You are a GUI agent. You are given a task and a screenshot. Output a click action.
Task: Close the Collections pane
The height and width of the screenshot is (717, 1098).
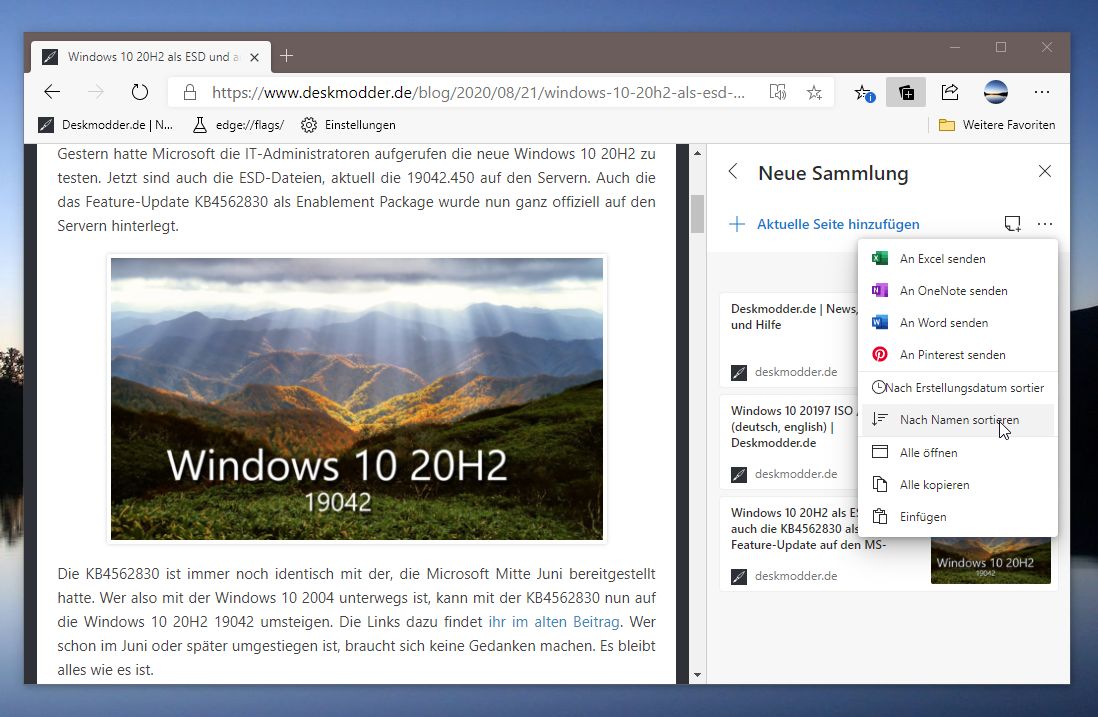[x=1045, y=172]
